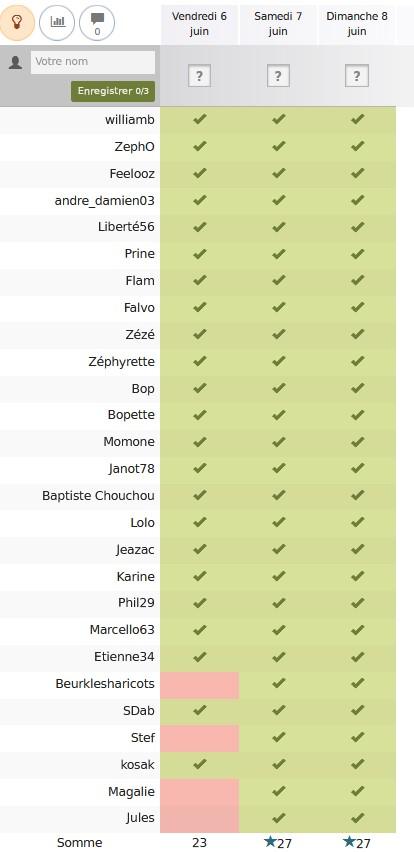Click kosak's Dimanche 8 juin checkmark
This screenshot has height=852, width=414.
pos(357,764)
